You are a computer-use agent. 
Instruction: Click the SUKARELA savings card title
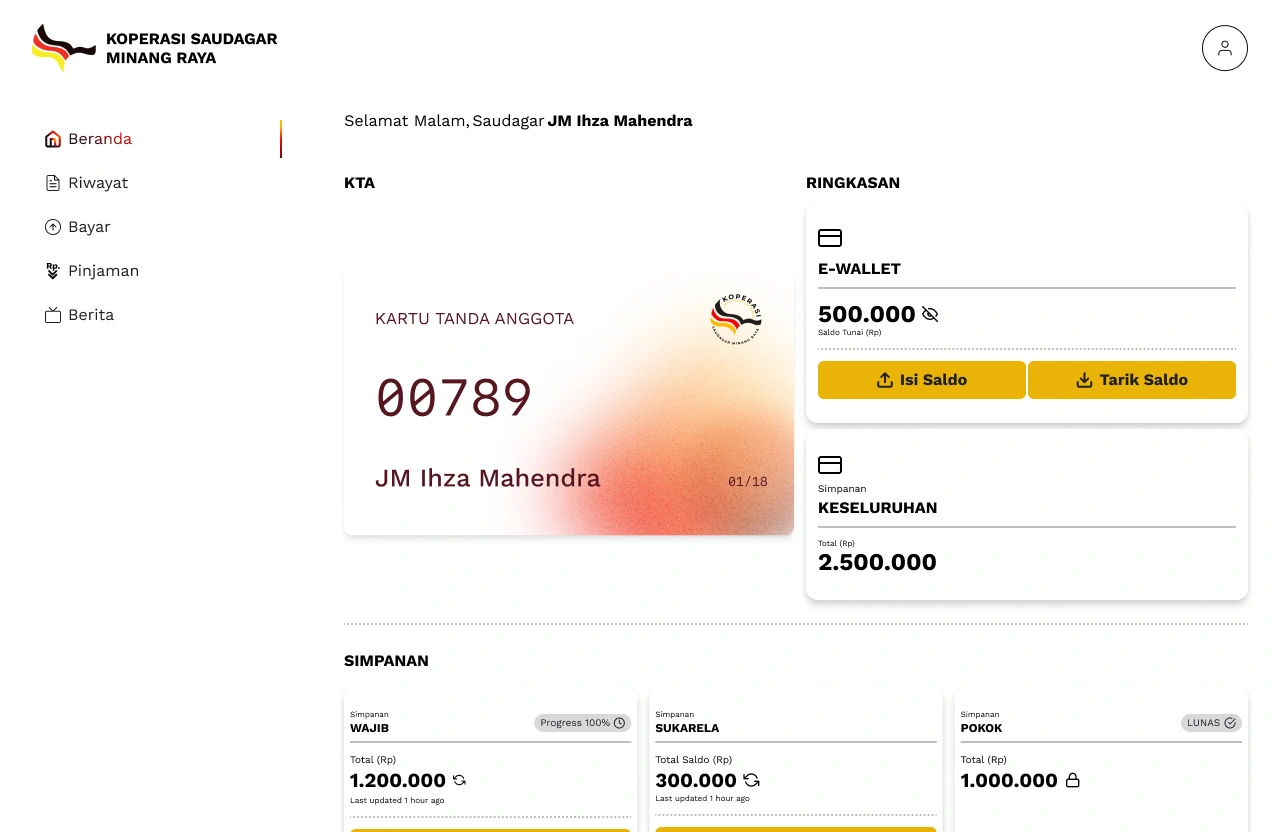click(x=687, y=728)
